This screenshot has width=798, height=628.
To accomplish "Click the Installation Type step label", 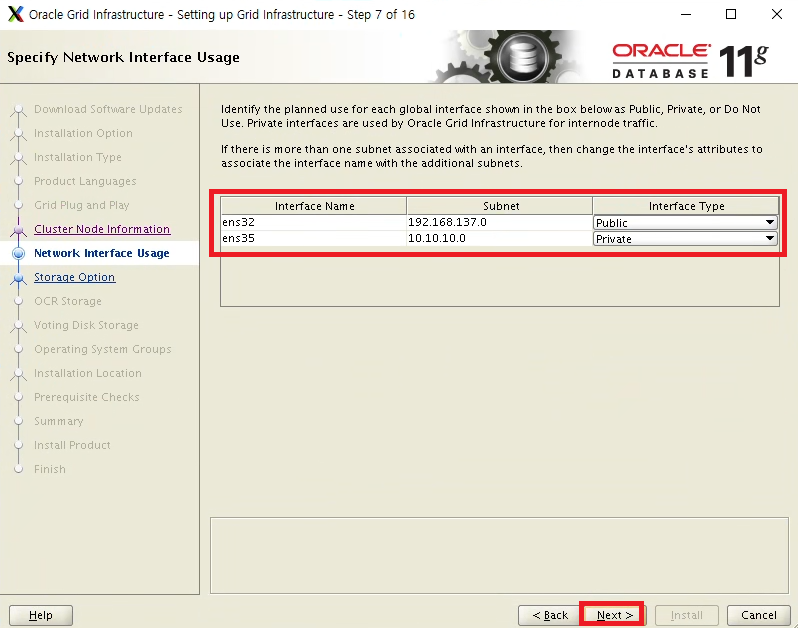I will tap(78, 157).
